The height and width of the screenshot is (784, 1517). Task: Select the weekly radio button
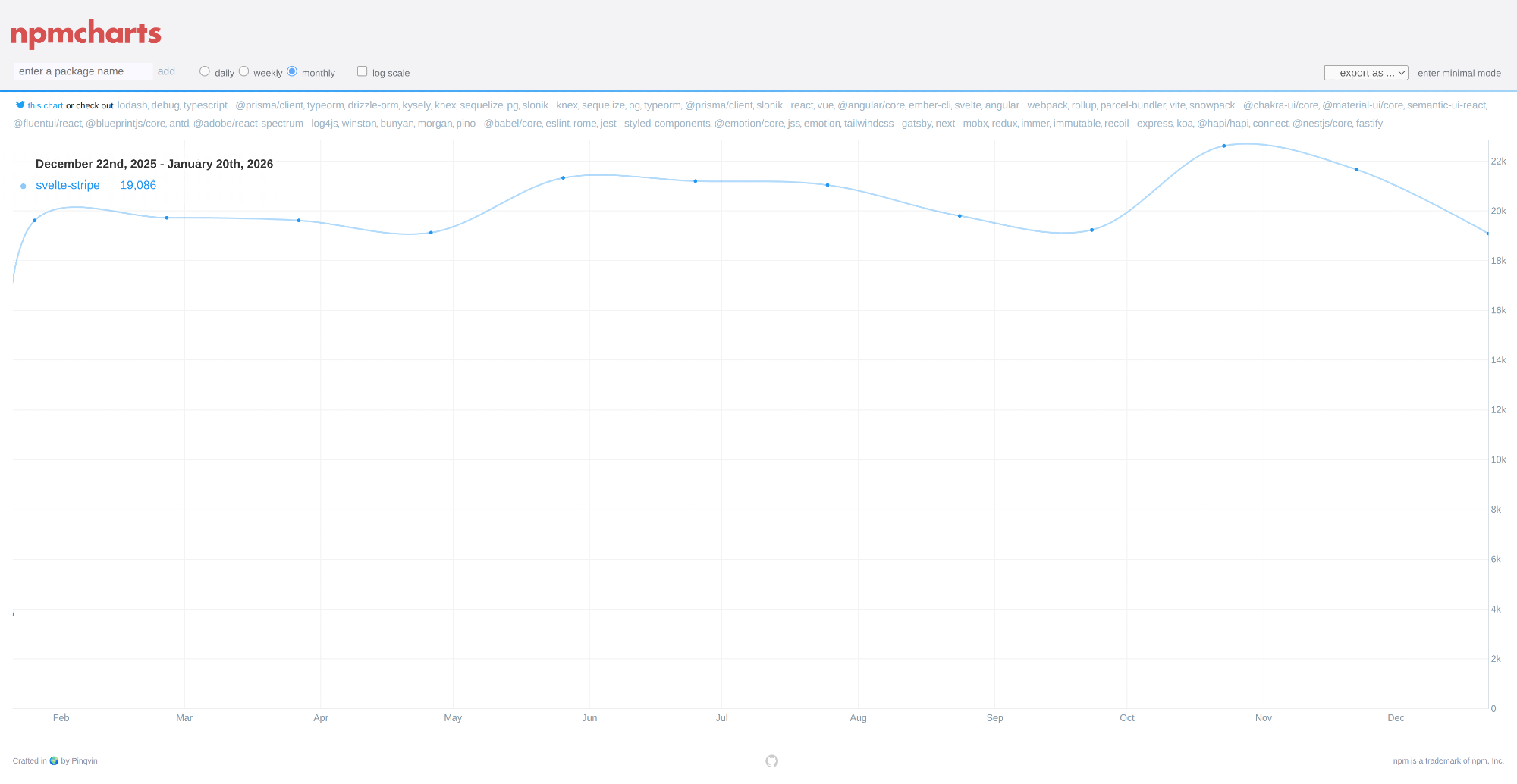[243, 71]
